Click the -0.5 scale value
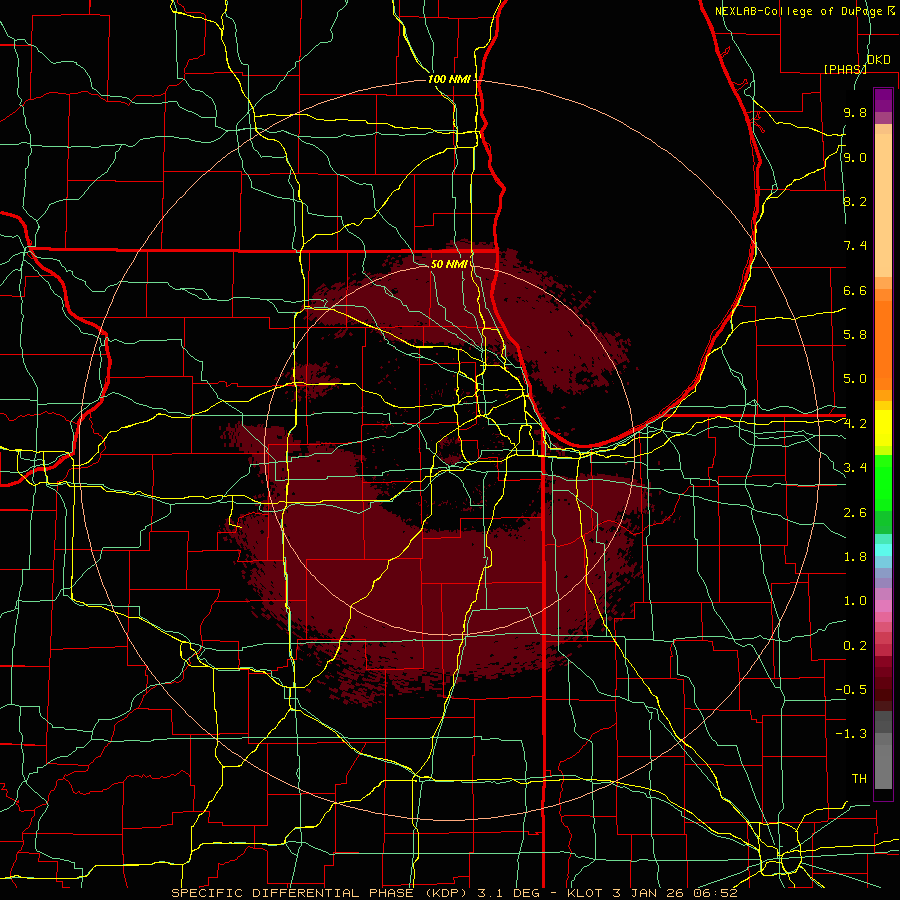The image size is (900, 900). tap(851, 690)
